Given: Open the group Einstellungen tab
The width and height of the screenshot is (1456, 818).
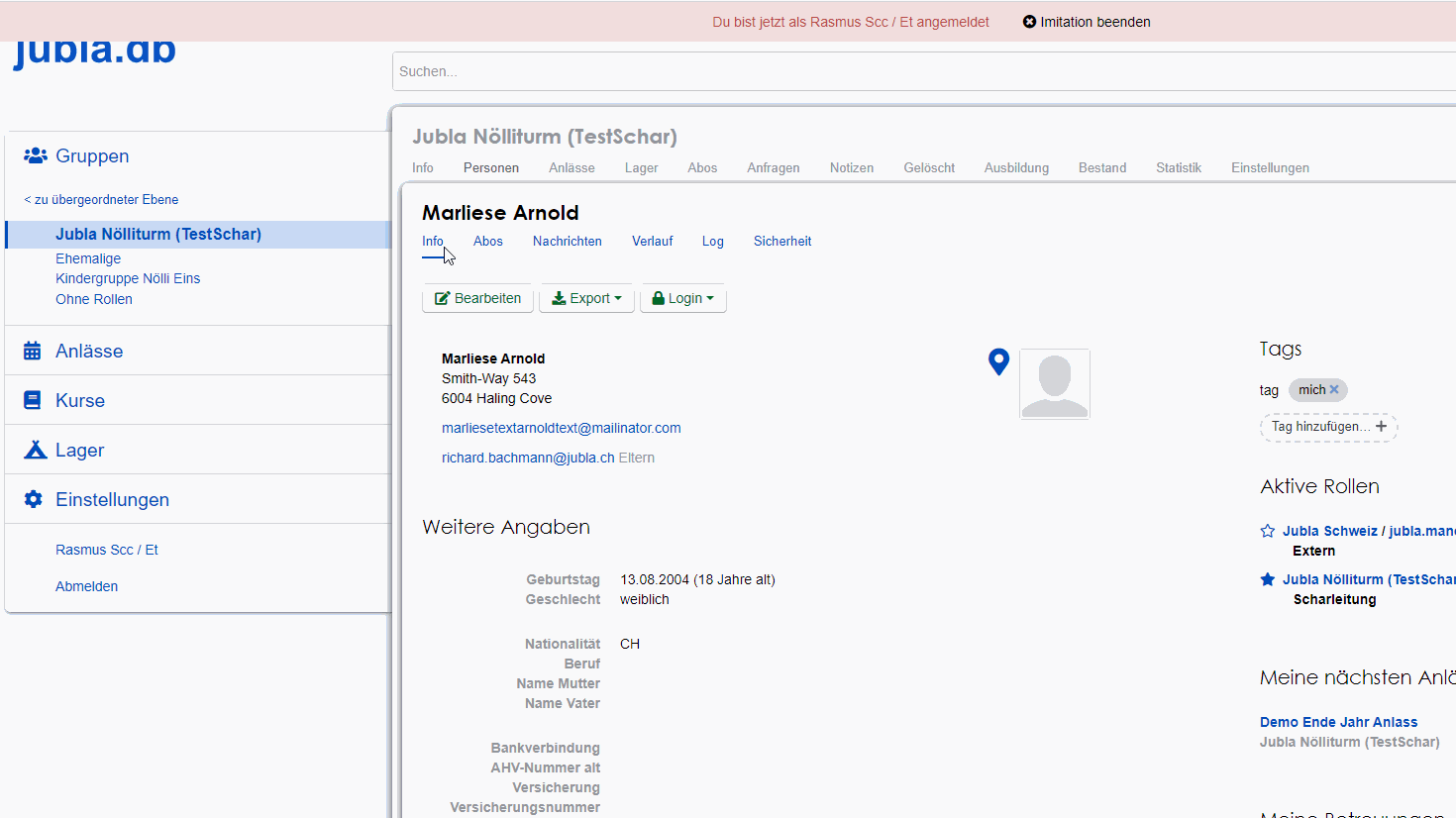Looking at the screenshot, I should point(1270,167).
